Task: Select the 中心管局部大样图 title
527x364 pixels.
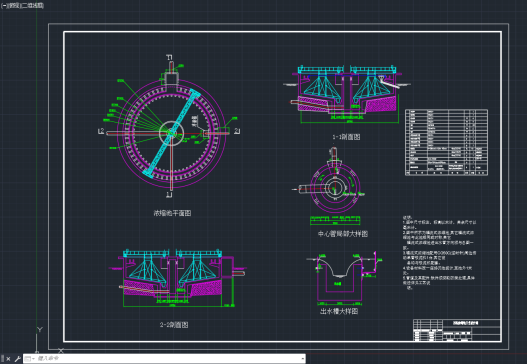Action: [343, 234]
